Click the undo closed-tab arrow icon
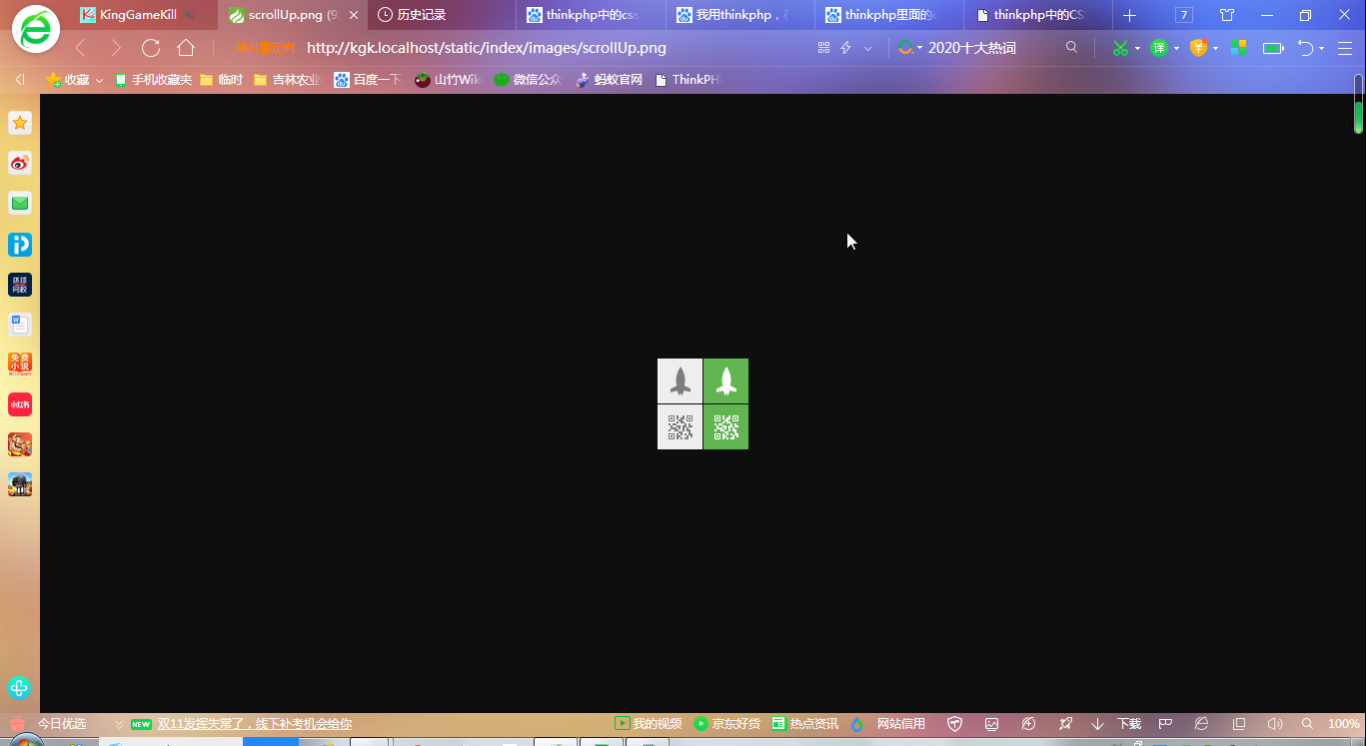 (x=1305, y=48)
